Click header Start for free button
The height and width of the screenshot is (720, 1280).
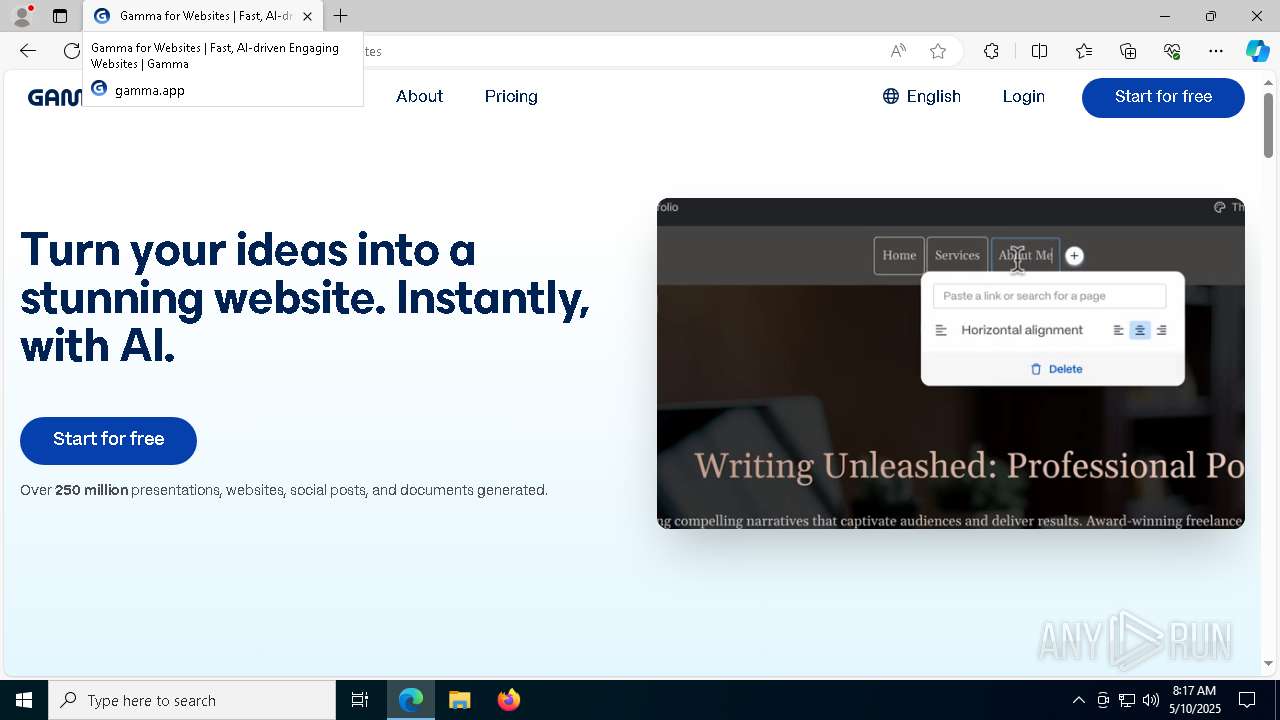[x=1163, y=97]
